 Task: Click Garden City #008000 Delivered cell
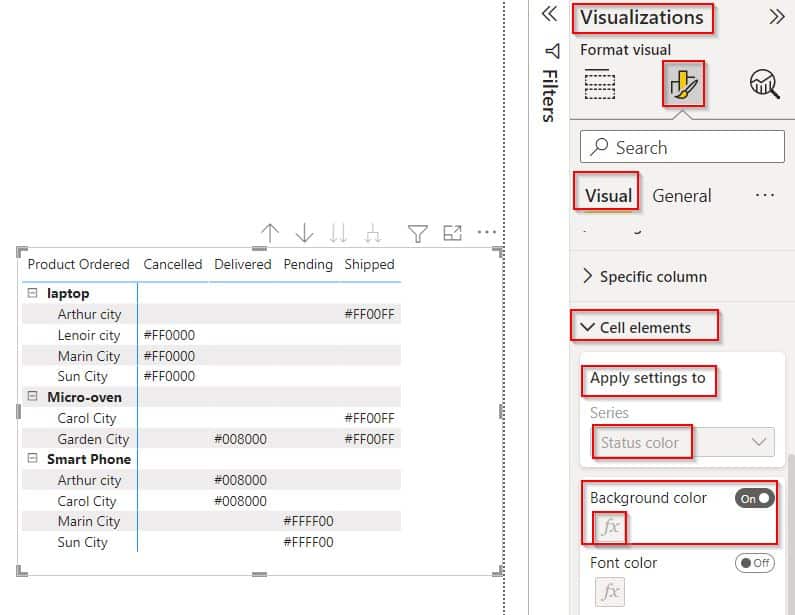click(x=240, y=439)
